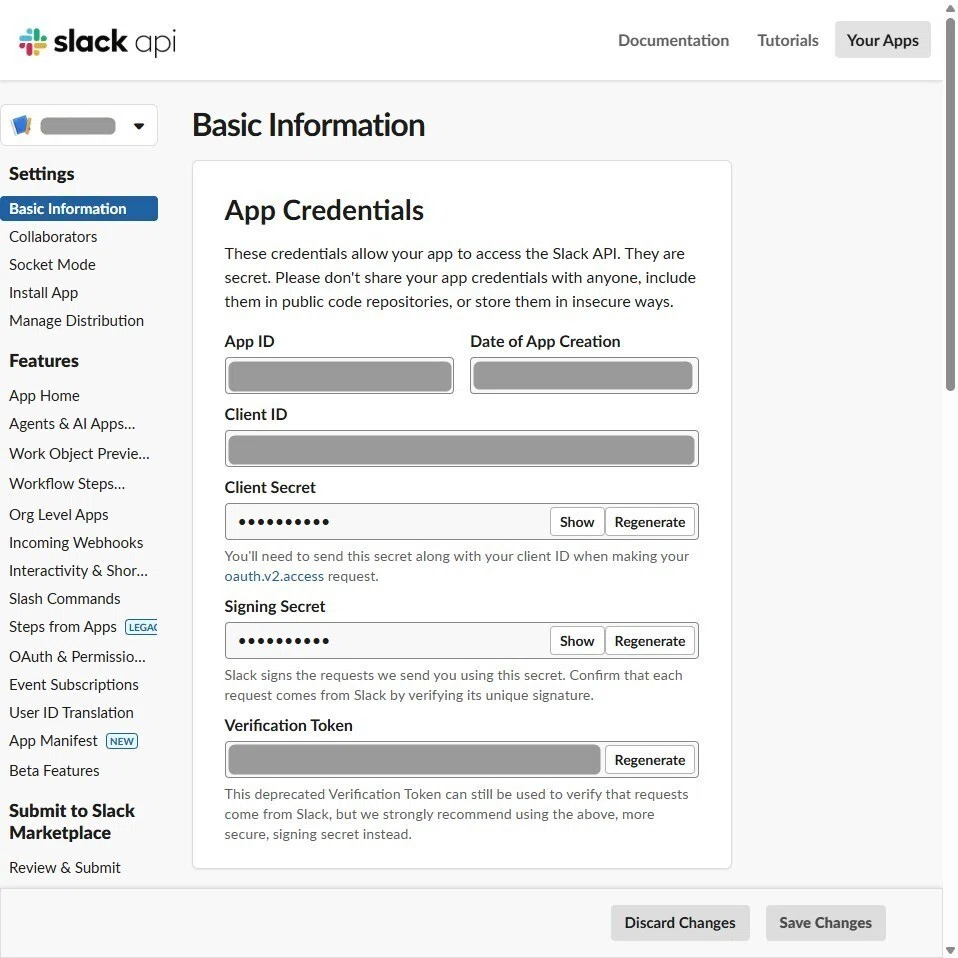Open Workflow Steps feature
The width and height of the screenshot is (958, 958).
67,484
